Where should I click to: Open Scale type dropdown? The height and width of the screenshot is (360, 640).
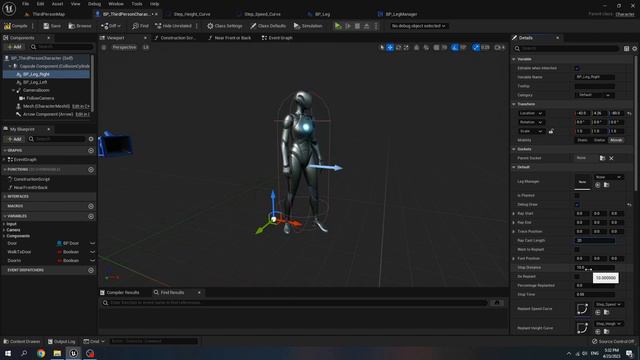[531, 131]
